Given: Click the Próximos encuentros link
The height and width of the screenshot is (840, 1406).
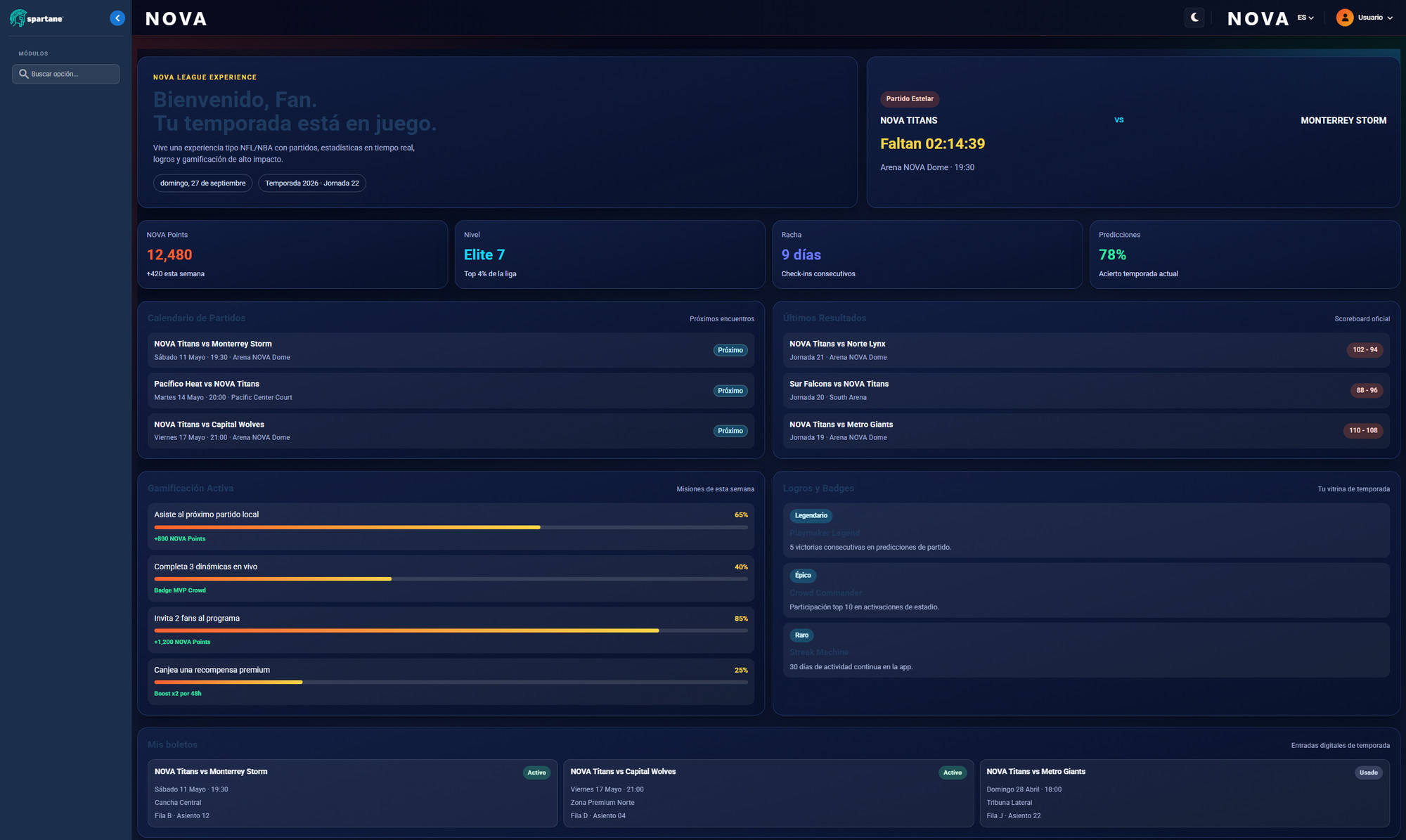Looking at the screenshot, I should [x=722, y=319].
